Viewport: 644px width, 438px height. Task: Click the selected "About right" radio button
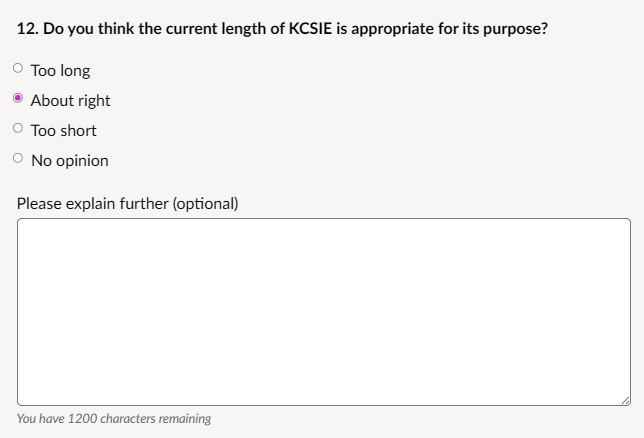(17, 99)
